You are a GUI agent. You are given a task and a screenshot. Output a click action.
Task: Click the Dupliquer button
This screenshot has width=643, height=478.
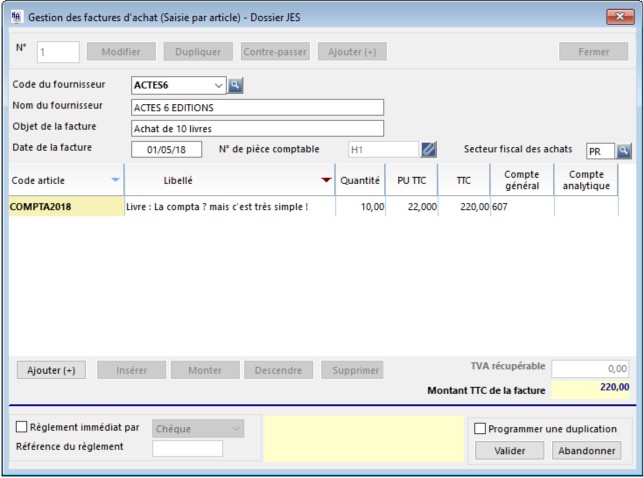[198, 52]
